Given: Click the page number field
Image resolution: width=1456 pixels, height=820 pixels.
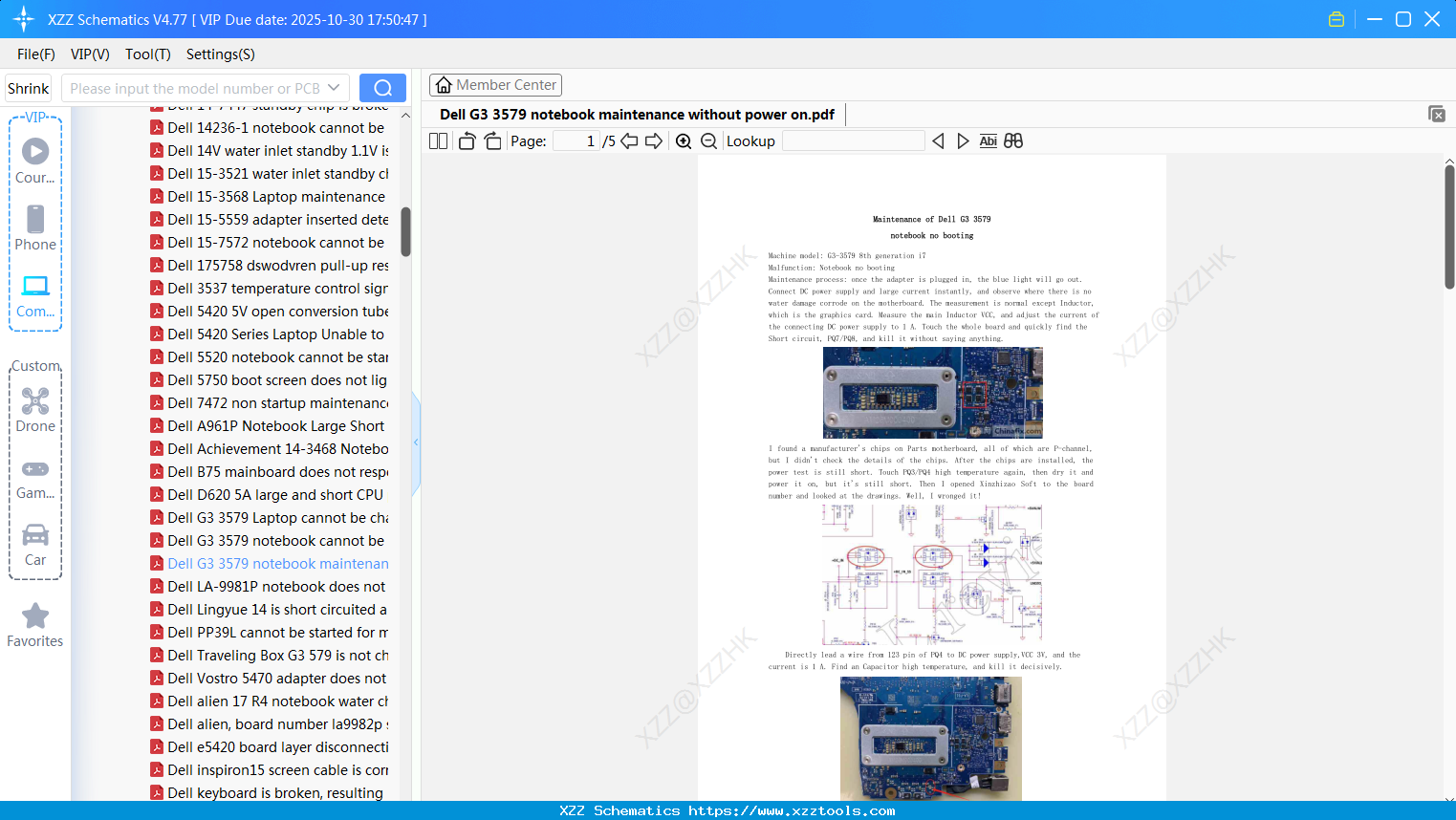Looking at the screenshot, I should pyautogui.click(x=576, y=141).
